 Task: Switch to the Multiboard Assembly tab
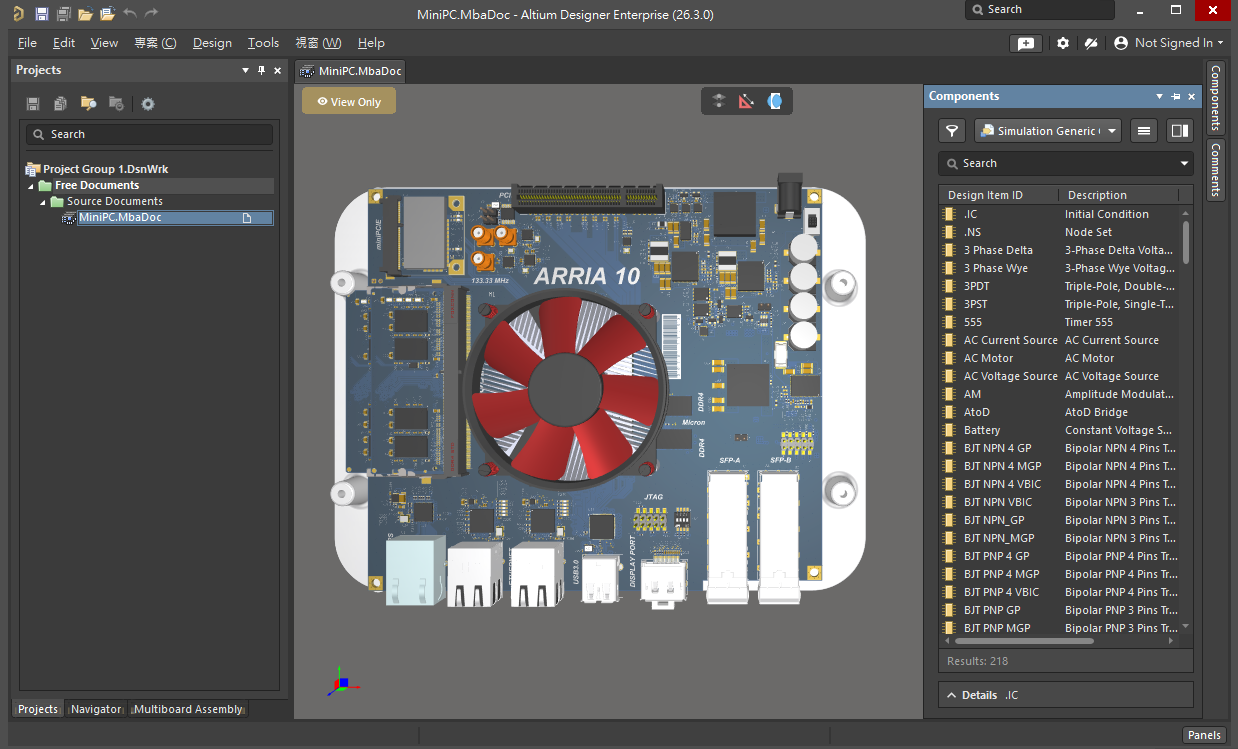[x=188, y=709]
